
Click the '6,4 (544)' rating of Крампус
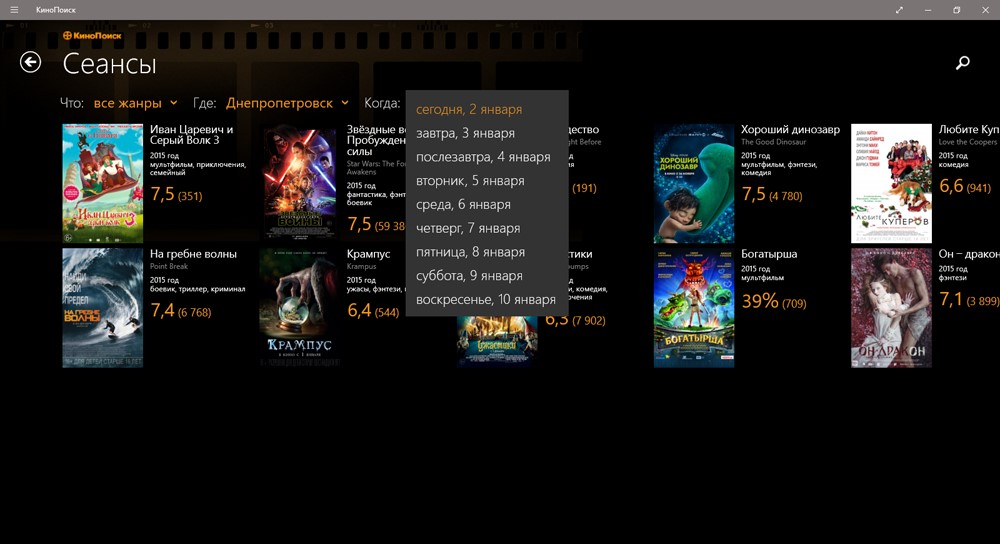[373, 311]
